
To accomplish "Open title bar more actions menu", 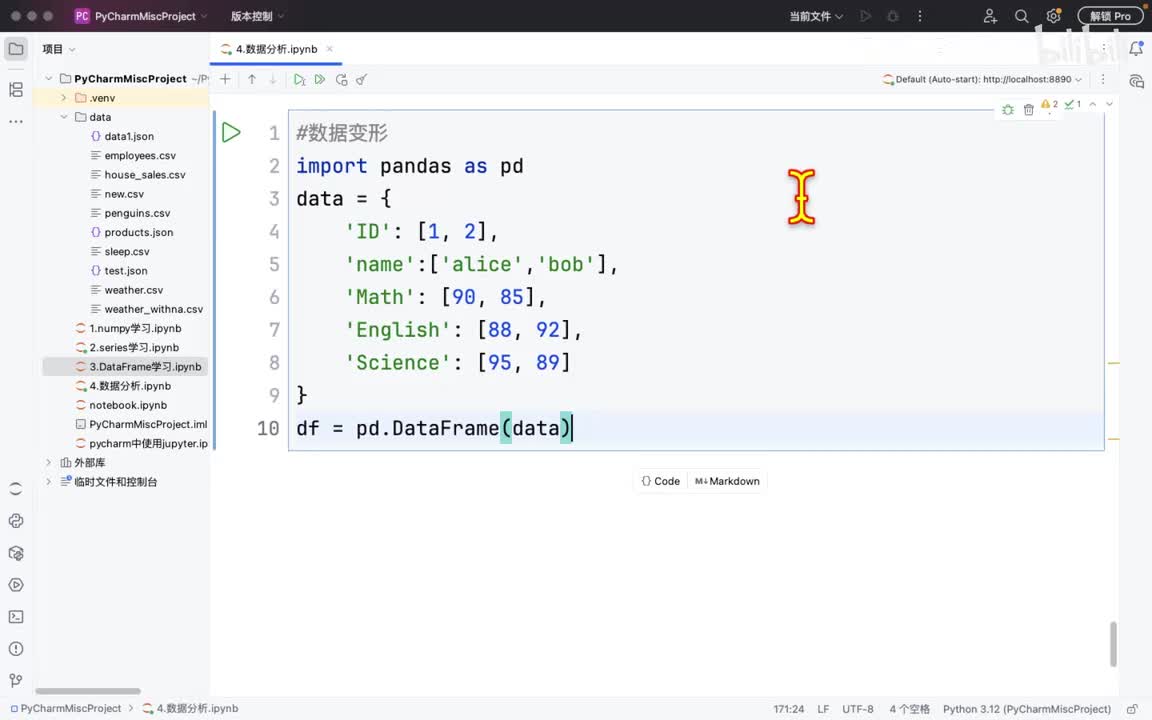I will click(920, 16).
